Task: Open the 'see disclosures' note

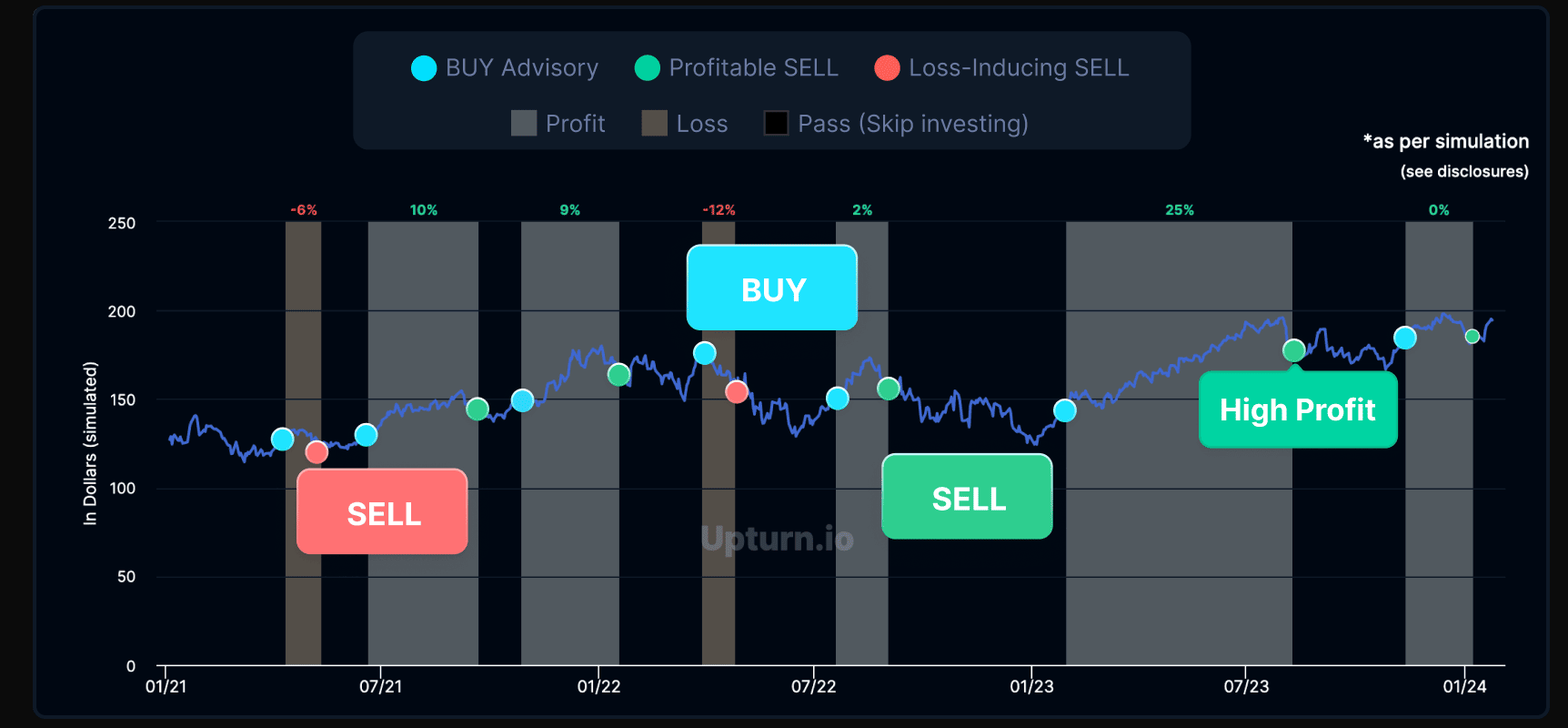Action: point(1464,172)
